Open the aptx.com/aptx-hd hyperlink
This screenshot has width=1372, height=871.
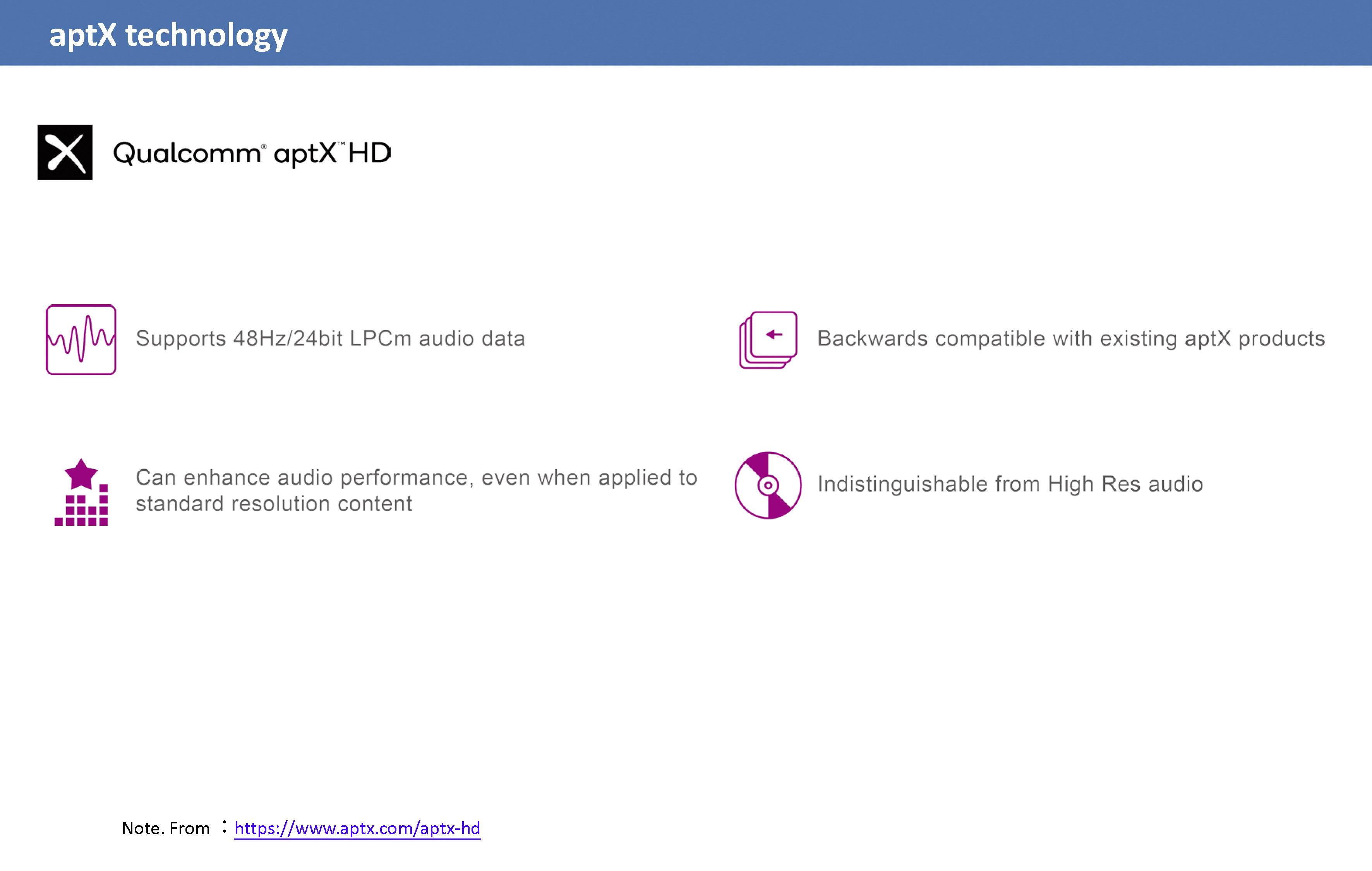[x=357, y=828]
